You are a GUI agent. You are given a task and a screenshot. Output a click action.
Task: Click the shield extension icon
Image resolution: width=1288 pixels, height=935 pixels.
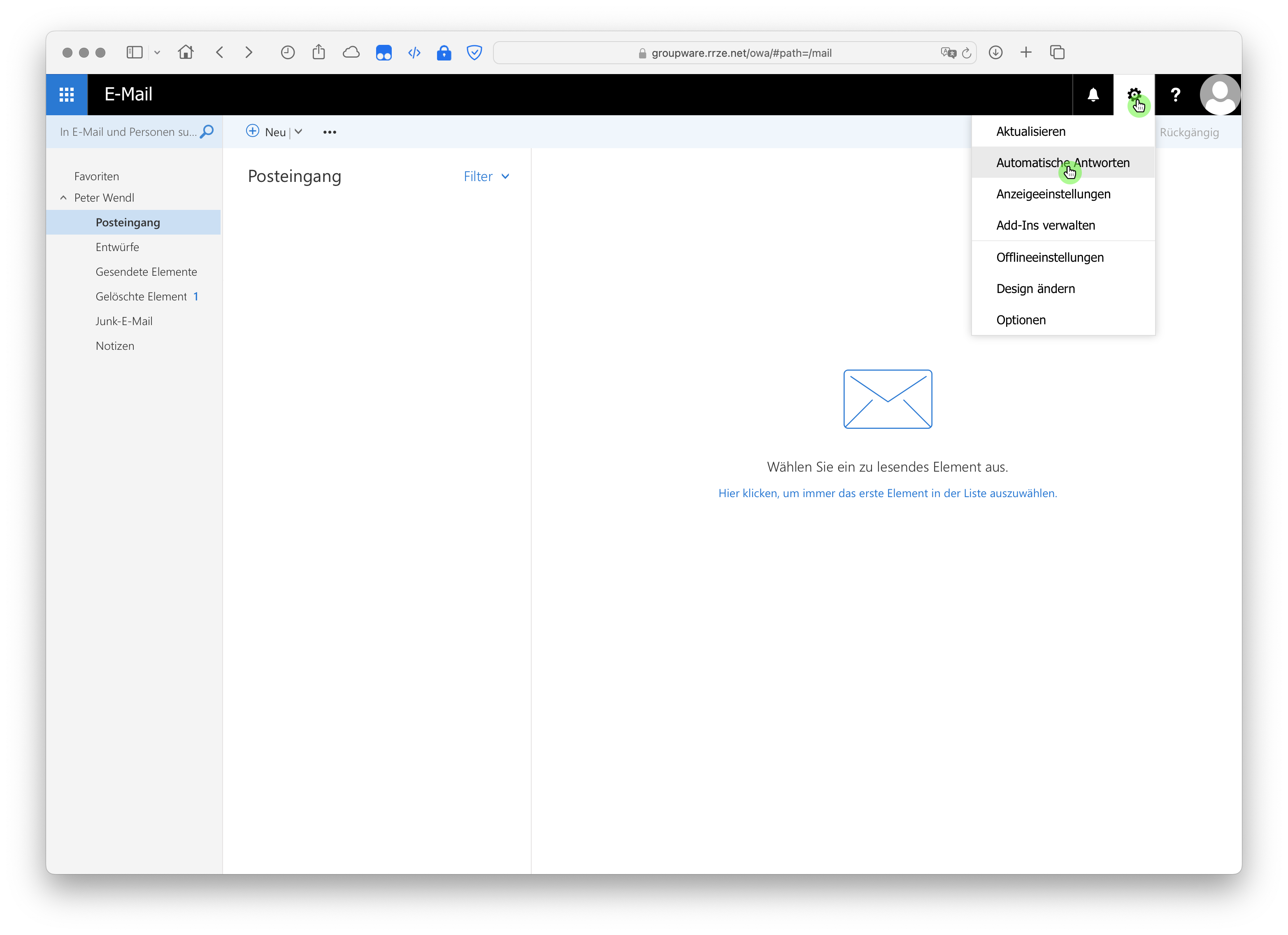click(474, 53)
